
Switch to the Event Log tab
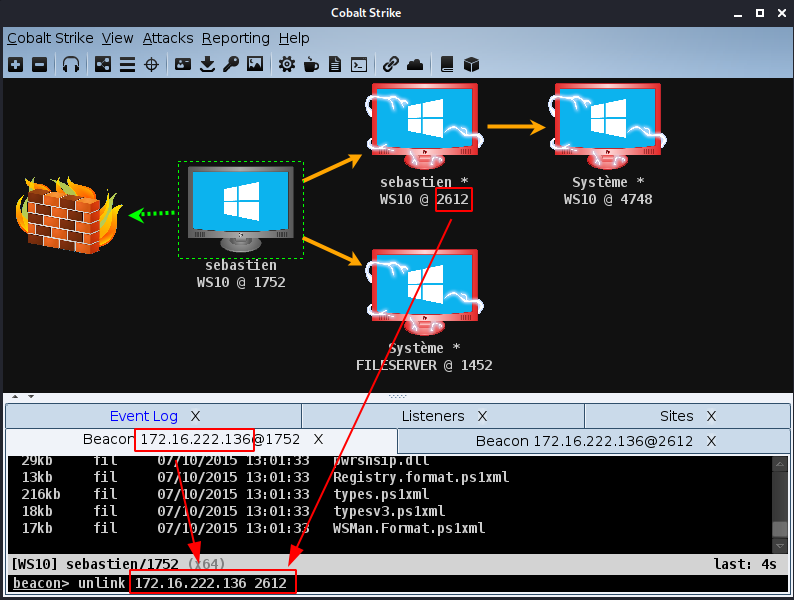[x=143, y=416]
